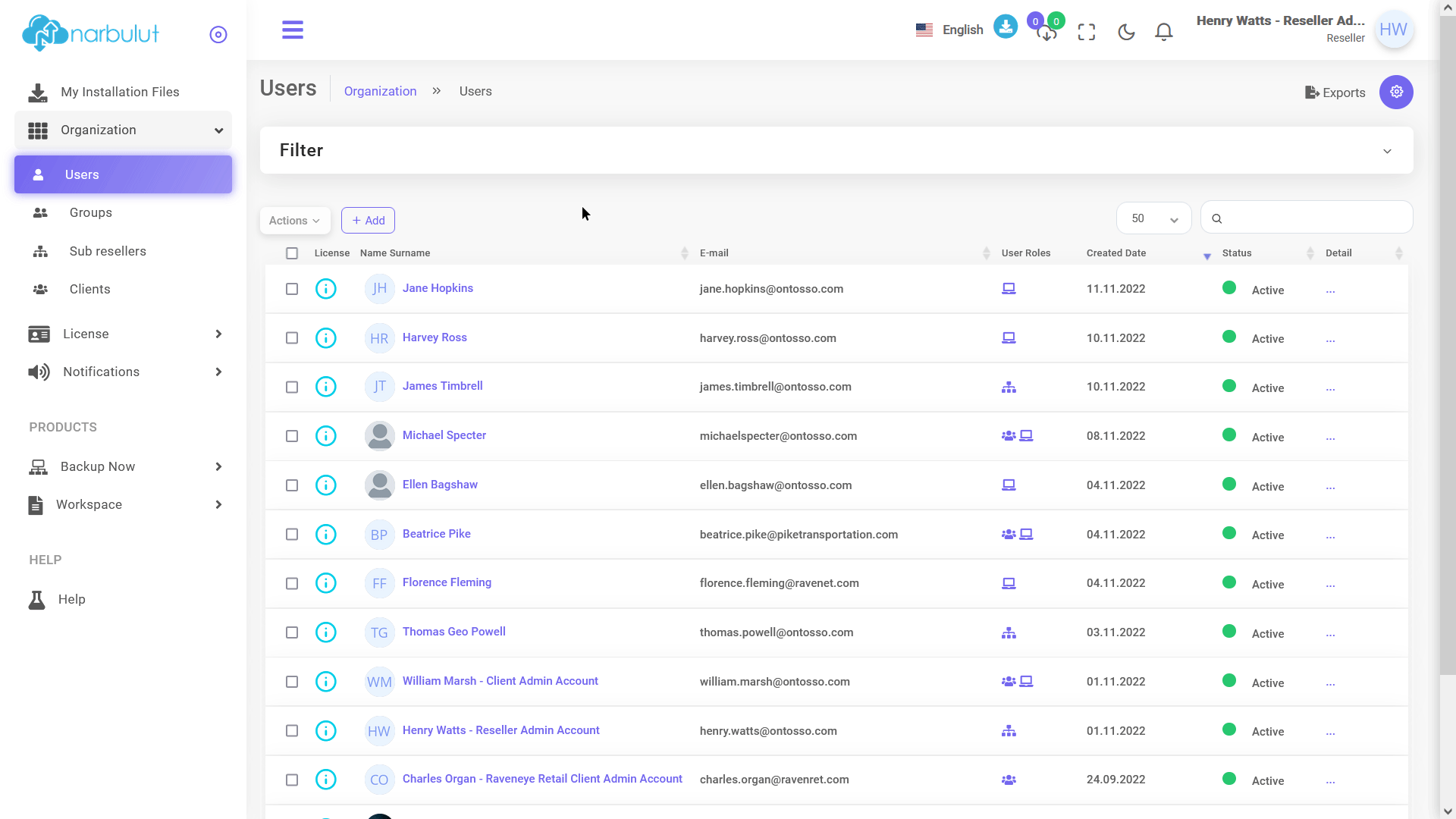This screenshot has height=819, width=1456.
Task: Open the 50 results per page dropdown
Action: (x=1153, y=218)
